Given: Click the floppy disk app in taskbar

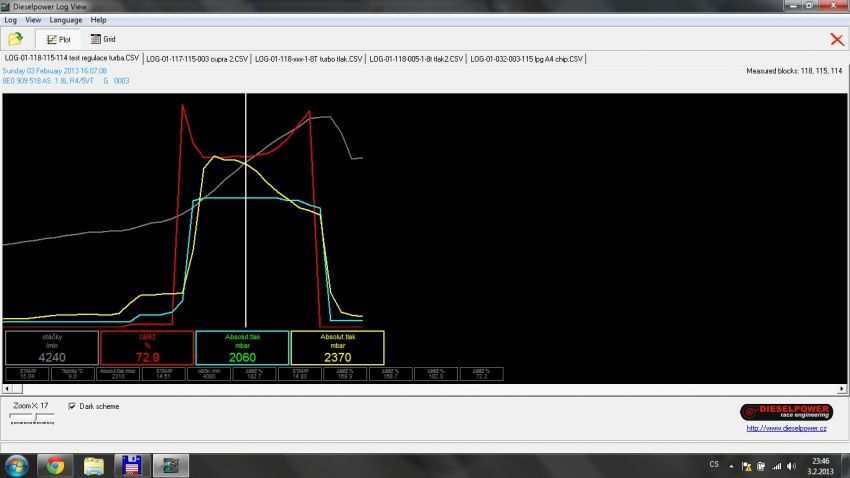Looking at the screenshot, I should click(130, 465).
